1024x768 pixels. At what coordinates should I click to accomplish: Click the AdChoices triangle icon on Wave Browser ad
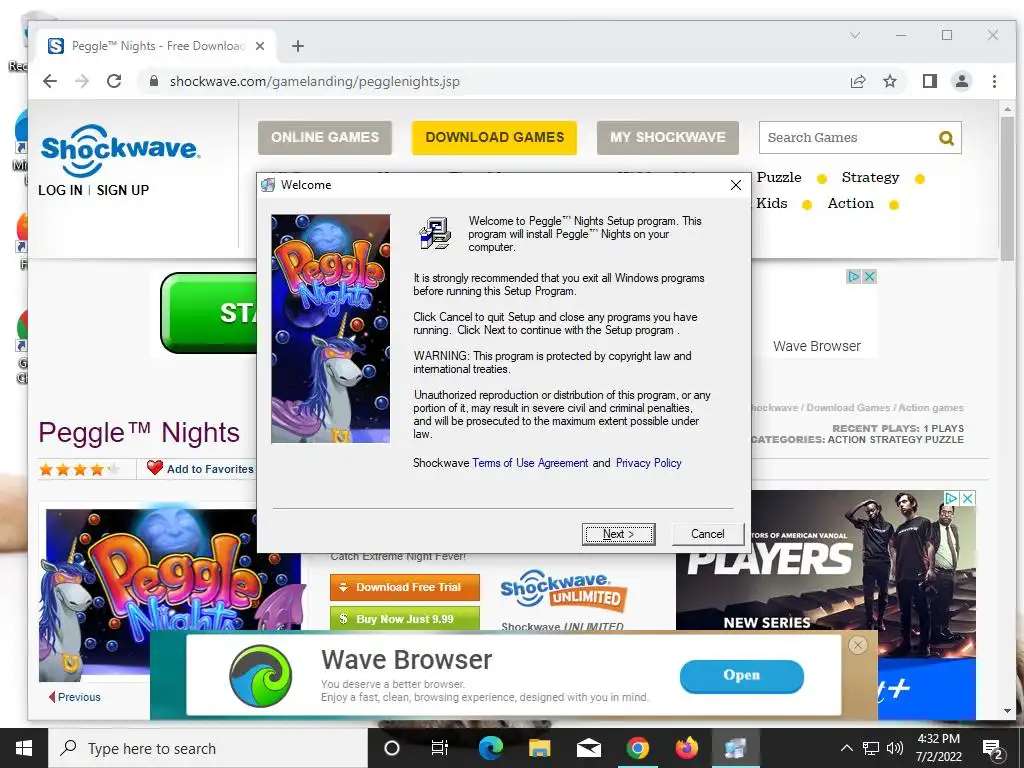(x=853, y=276)
